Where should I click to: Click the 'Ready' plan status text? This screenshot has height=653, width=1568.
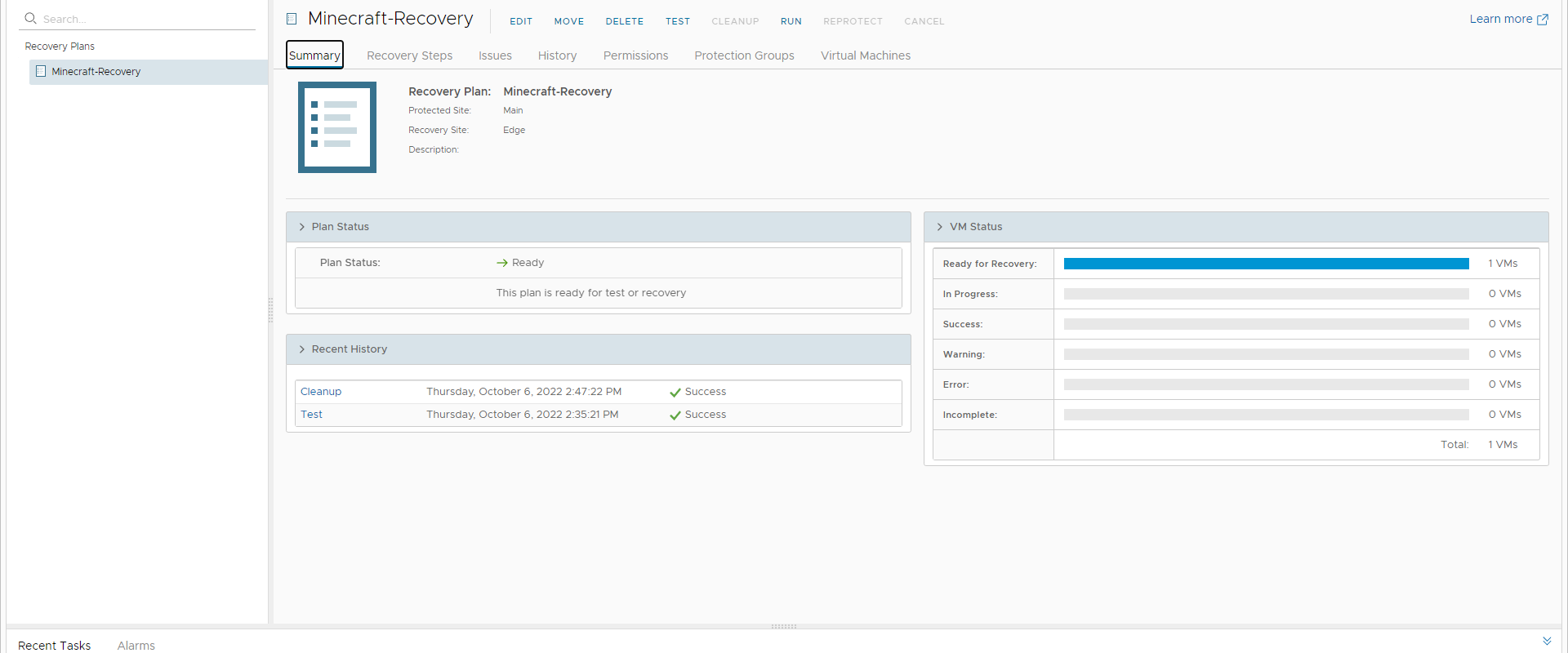(x=528, y=263)
